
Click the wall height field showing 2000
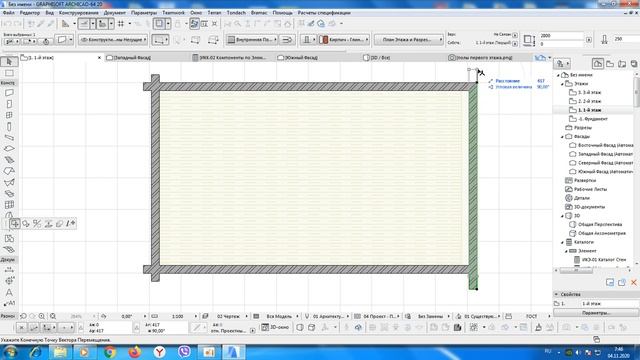562,36
